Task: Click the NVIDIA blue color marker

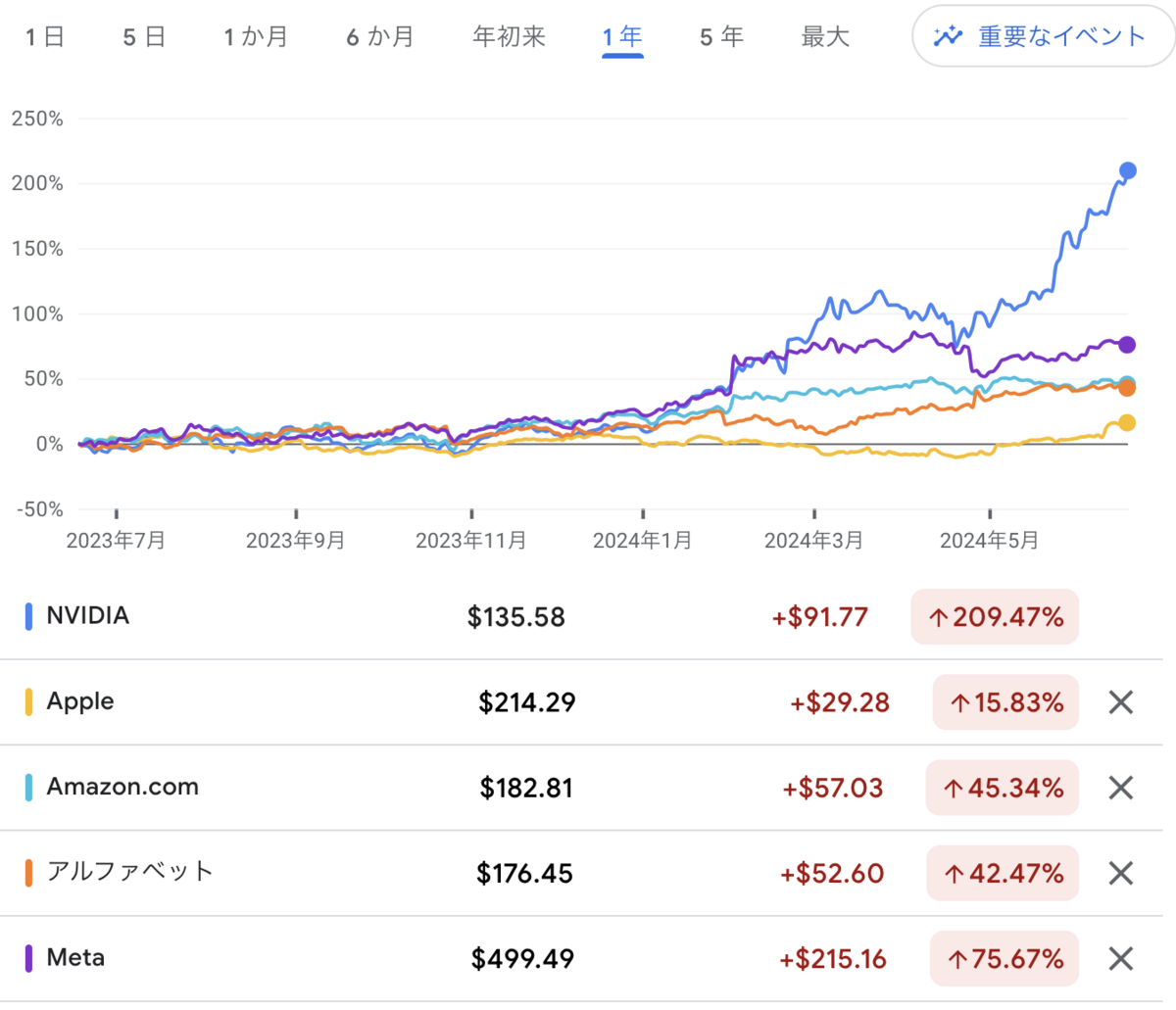Action: coord(30,615)
